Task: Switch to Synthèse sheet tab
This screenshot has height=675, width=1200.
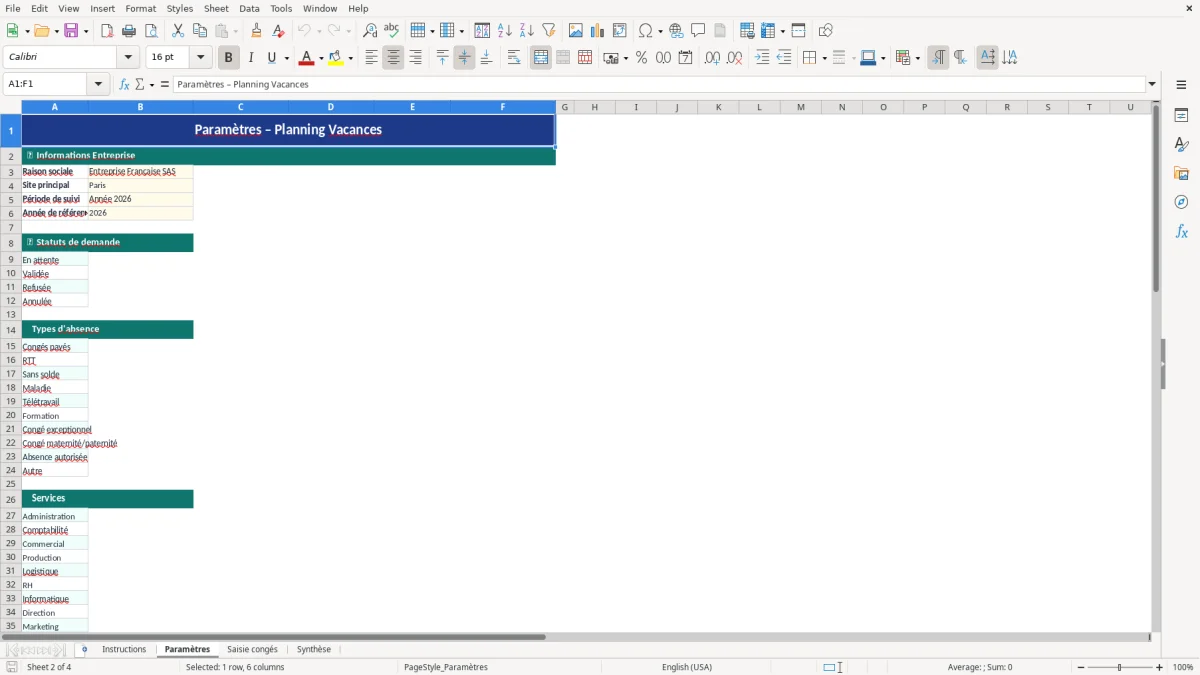Action: (314, 650)
